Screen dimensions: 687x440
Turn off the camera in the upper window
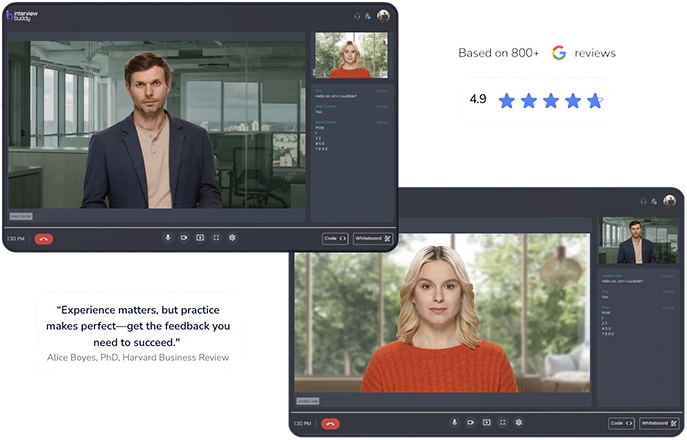click(x=184, y=238)
